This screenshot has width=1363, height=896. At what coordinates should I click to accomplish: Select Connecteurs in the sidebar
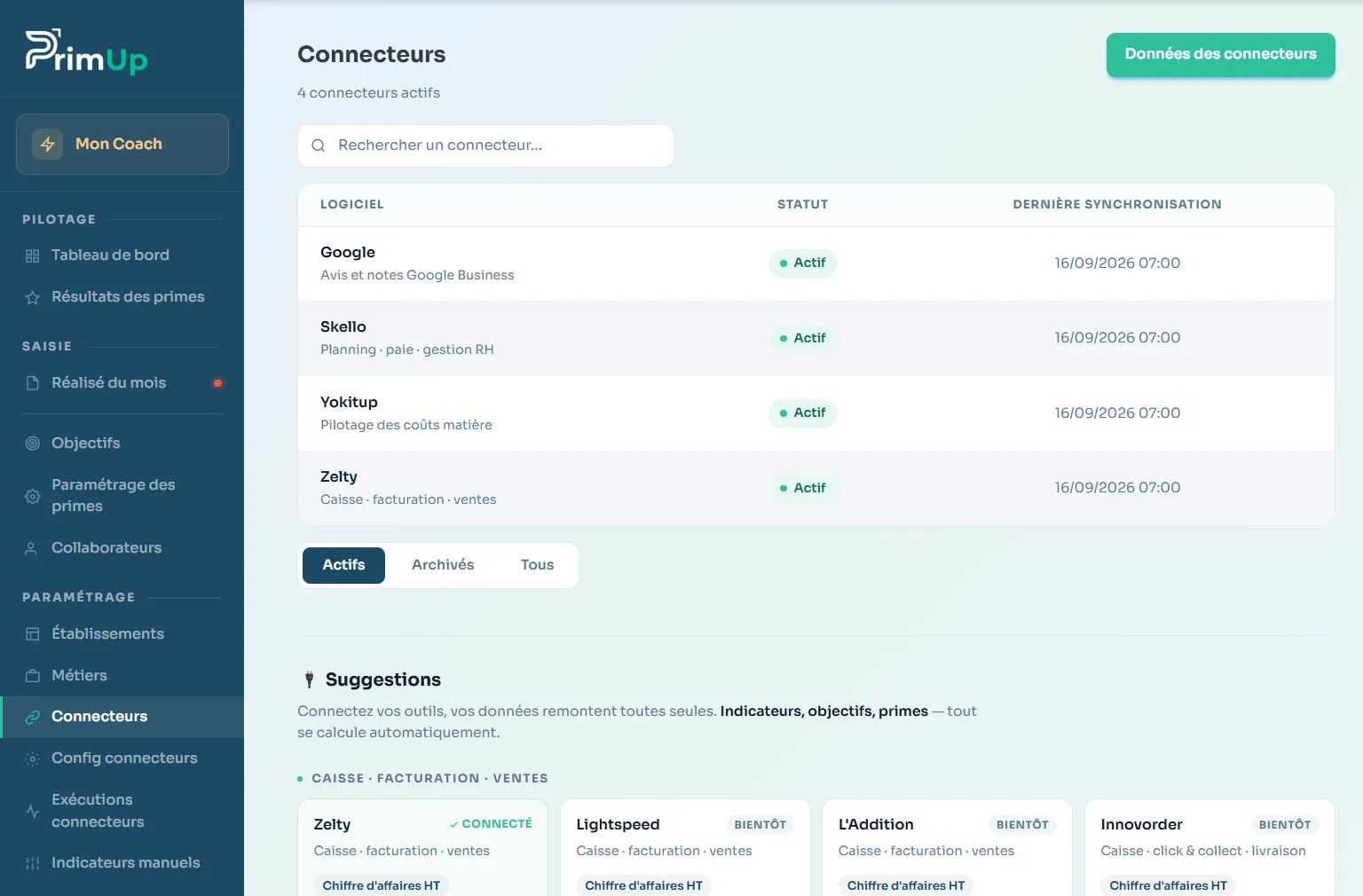tap(122, 717)
